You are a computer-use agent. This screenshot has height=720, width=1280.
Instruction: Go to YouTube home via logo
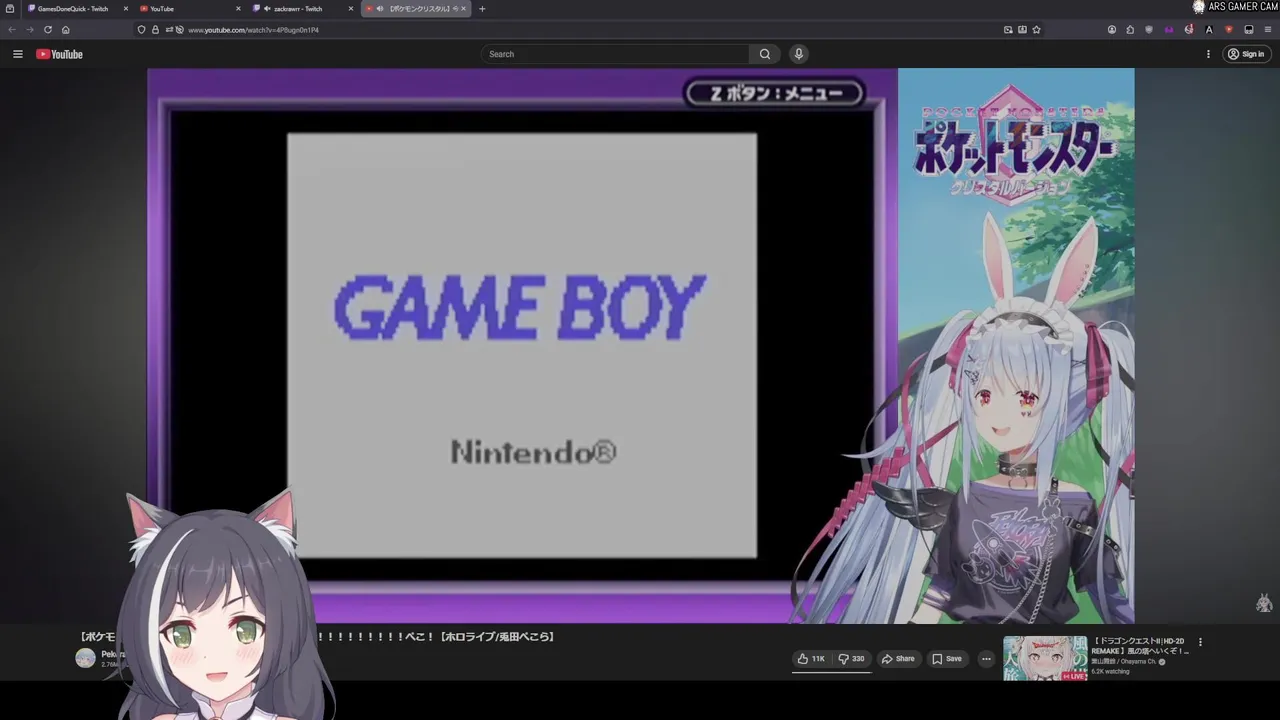(59, 54)
